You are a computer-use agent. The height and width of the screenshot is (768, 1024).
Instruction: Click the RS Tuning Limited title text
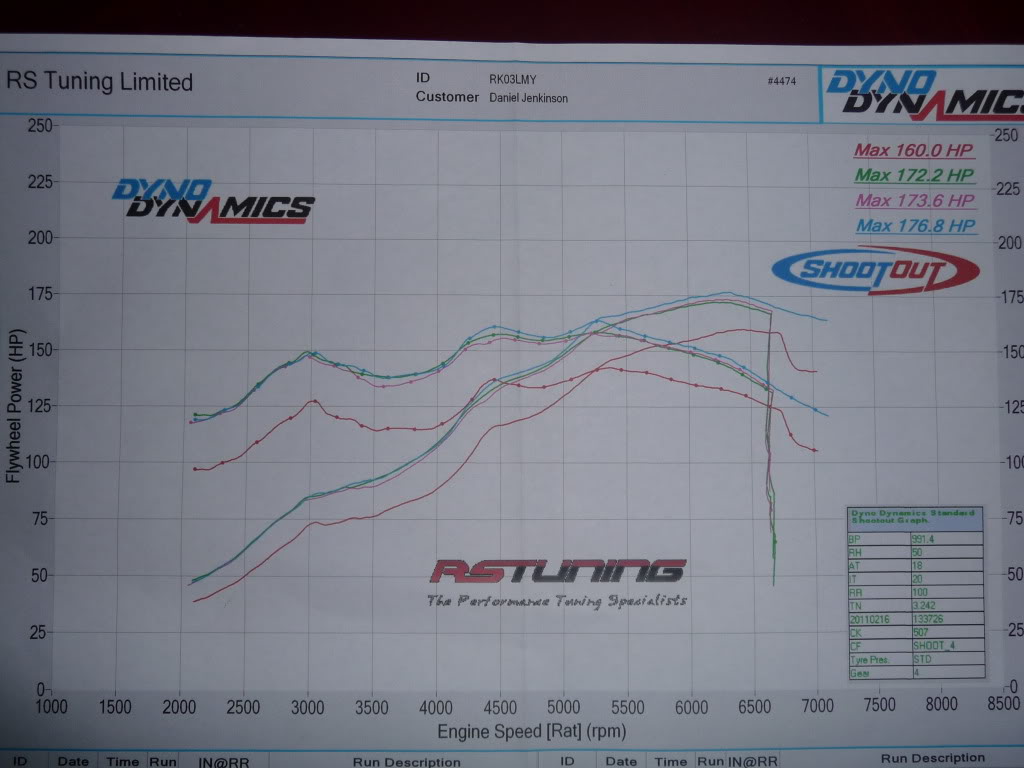click(x=100, y=82)
